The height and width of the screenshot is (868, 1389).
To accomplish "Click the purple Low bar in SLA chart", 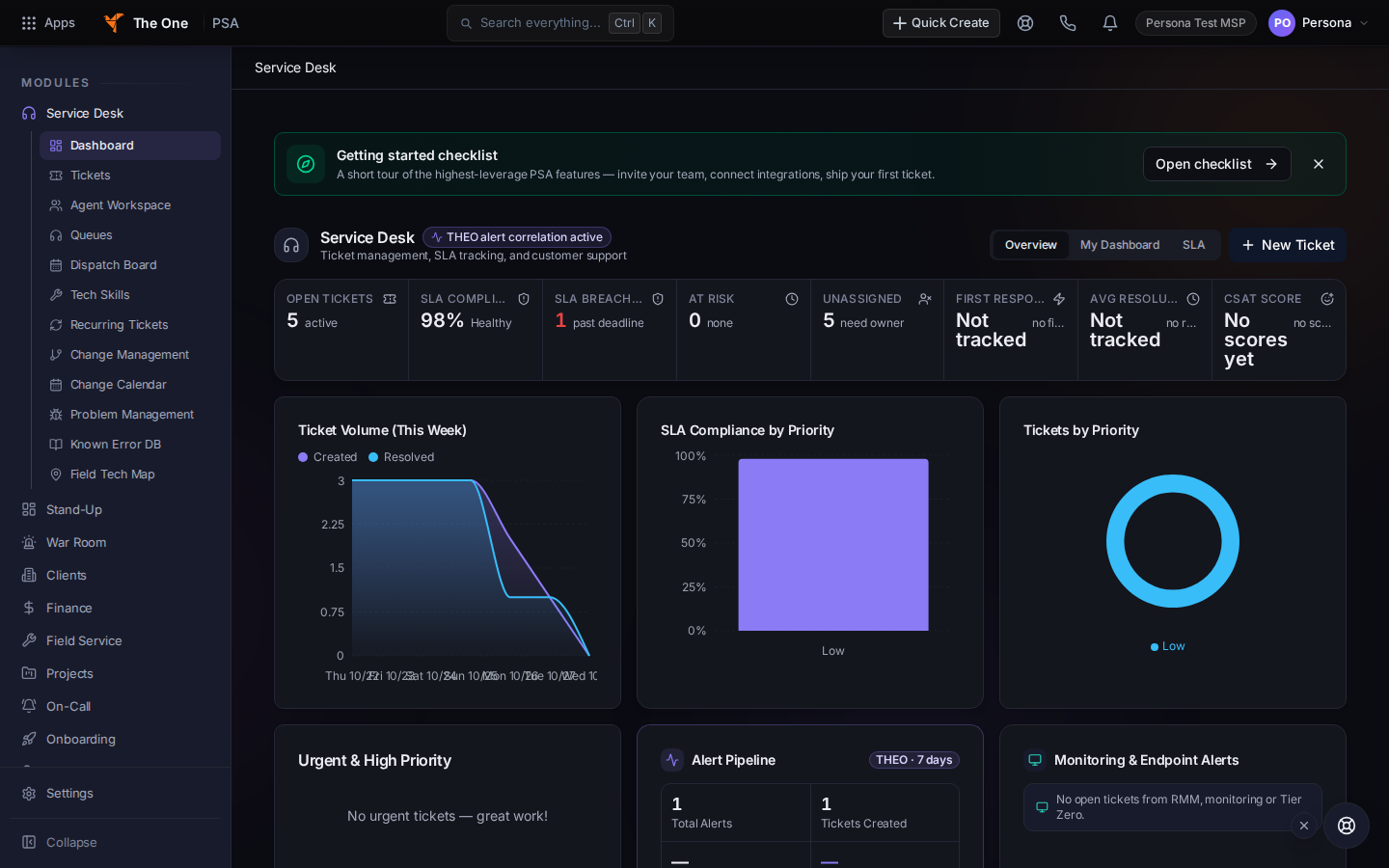I will pos(833,545).
